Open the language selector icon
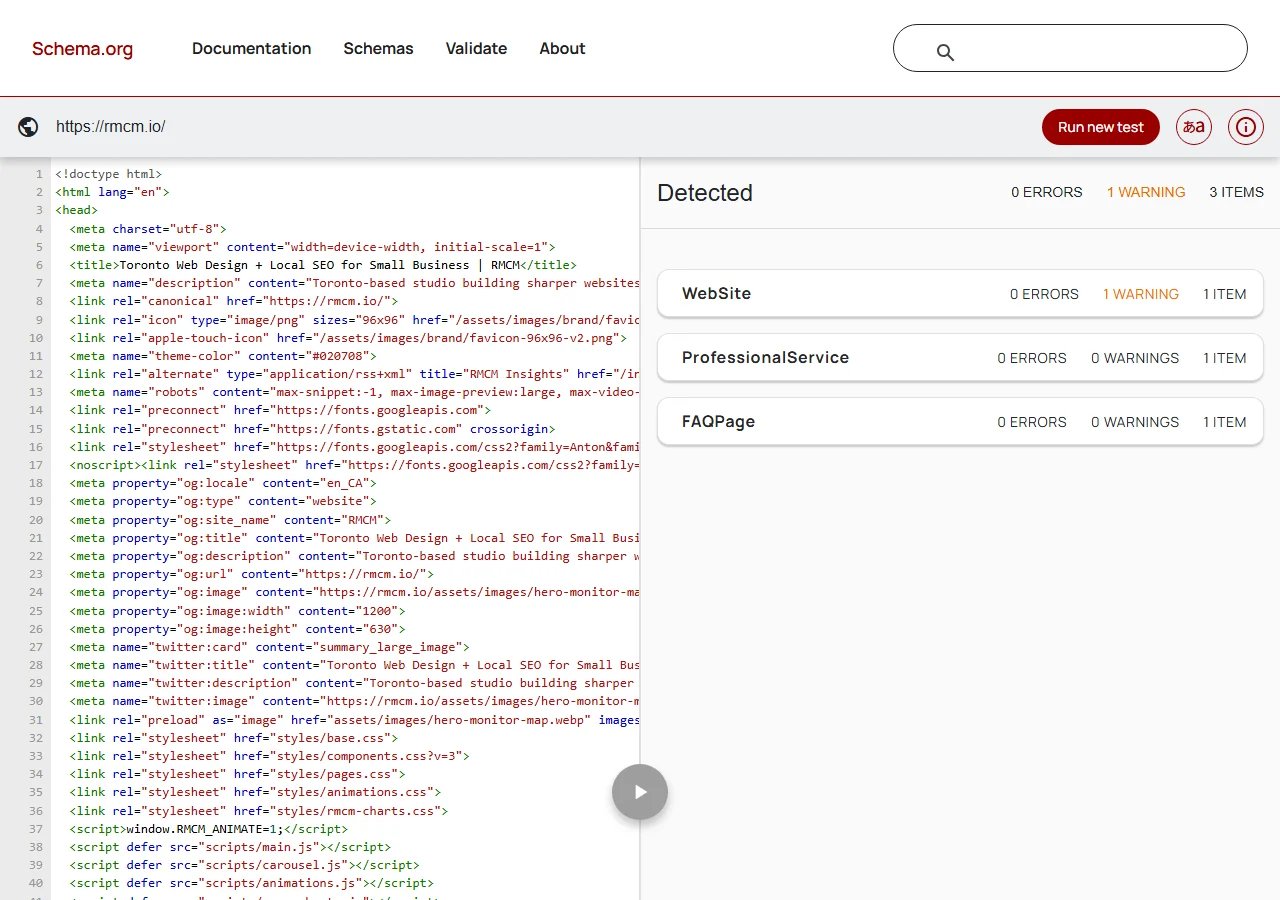This screenshot has width=1280, height=900. click(1194, 127)
